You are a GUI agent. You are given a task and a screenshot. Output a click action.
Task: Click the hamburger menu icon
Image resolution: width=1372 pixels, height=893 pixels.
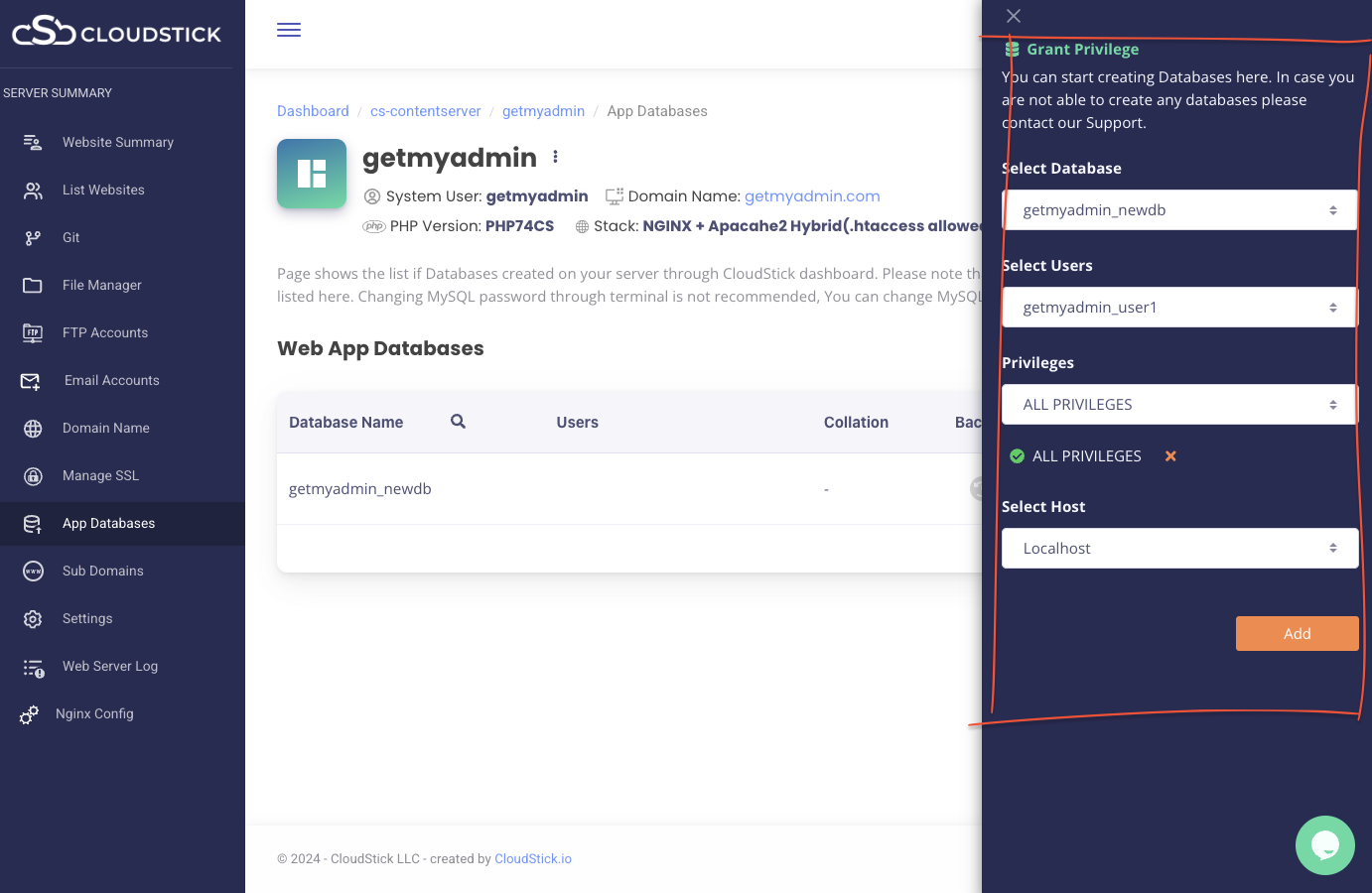[289, 30]
